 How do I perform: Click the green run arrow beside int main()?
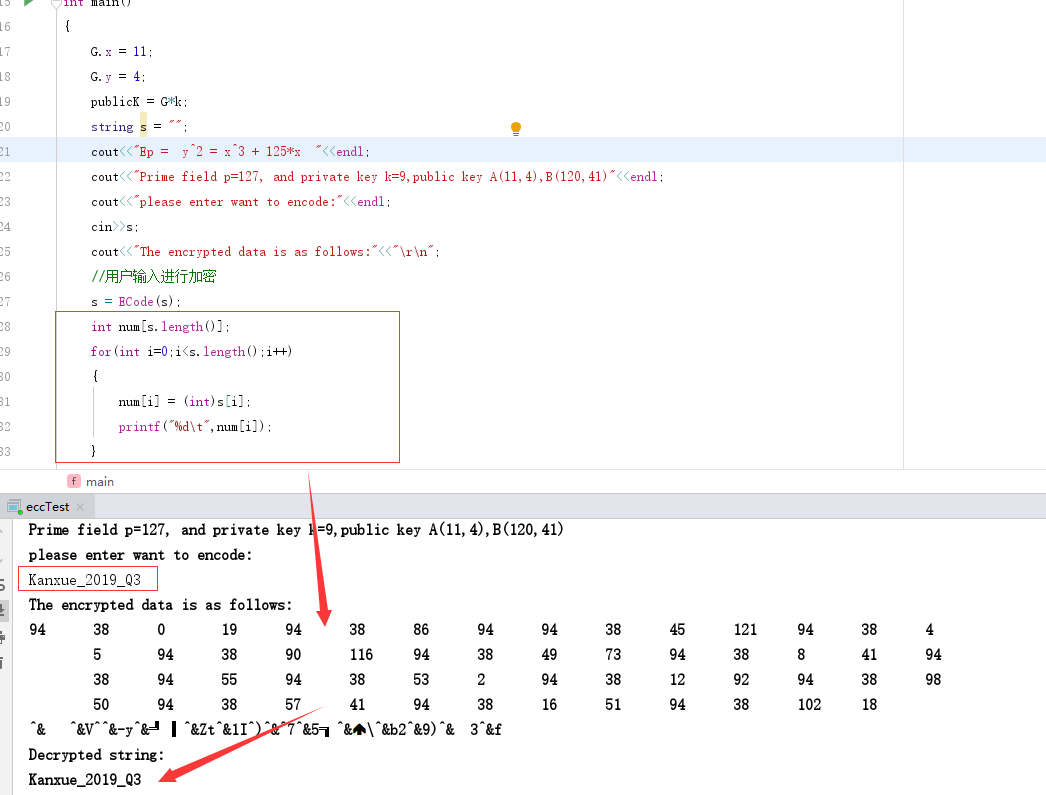29,3
